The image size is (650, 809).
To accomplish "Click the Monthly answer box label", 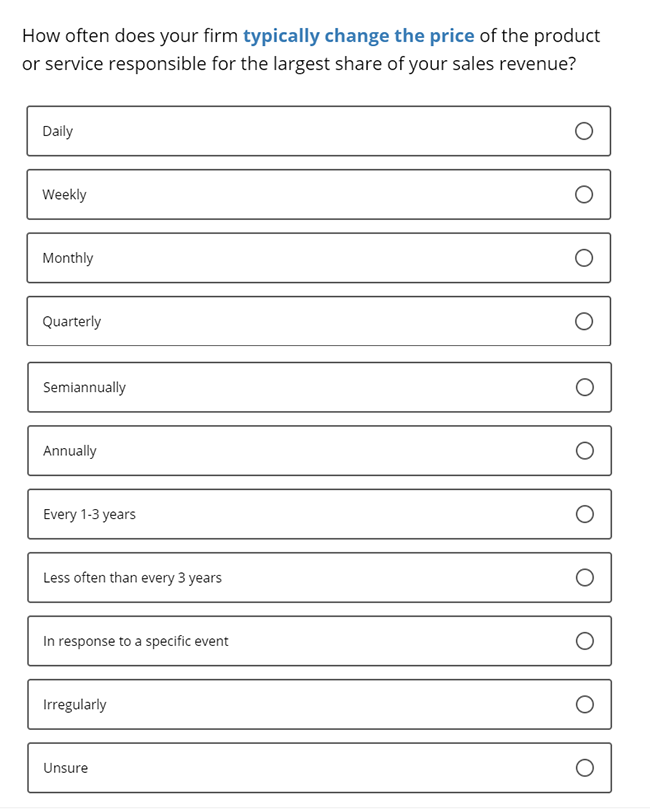I will pyautogui.click(x=68, y=258).
